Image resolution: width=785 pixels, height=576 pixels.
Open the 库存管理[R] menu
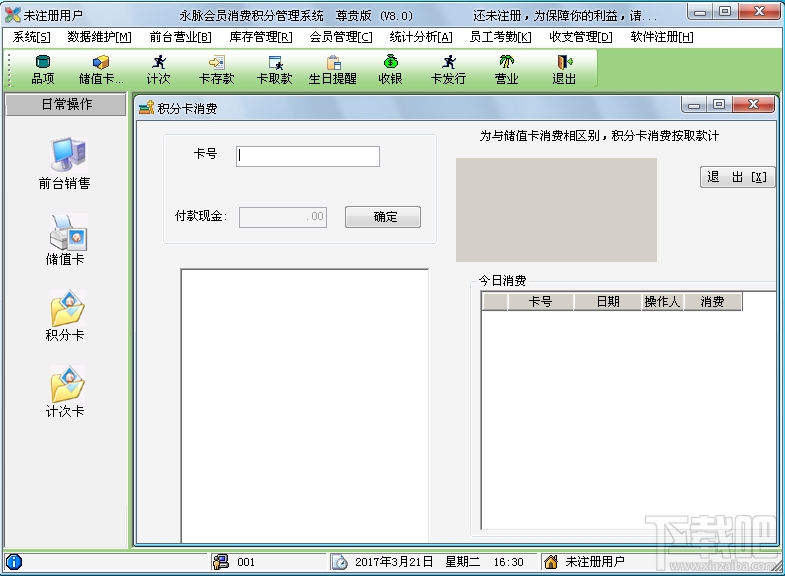click(261, 37)
